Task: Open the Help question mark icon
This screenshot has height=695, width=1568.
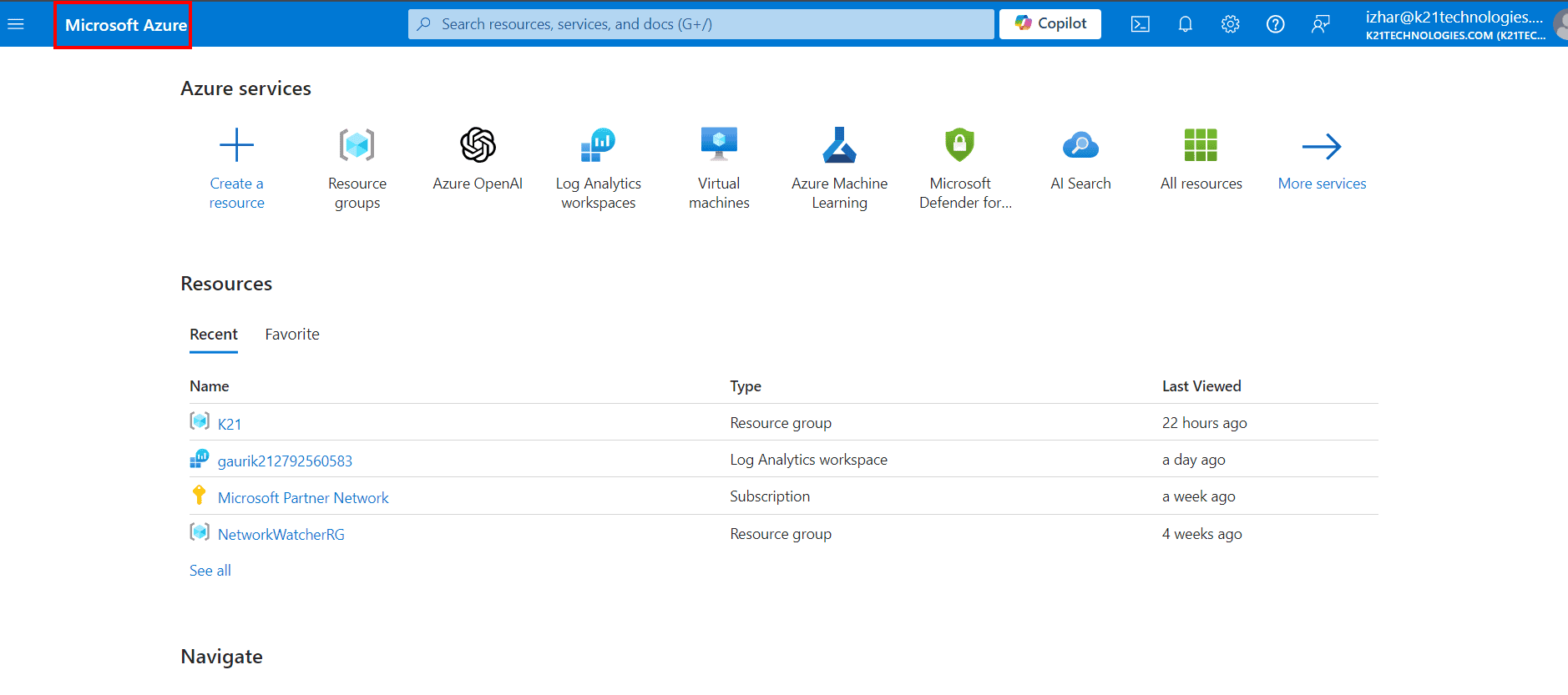Action: click(x=1275, y=24)
